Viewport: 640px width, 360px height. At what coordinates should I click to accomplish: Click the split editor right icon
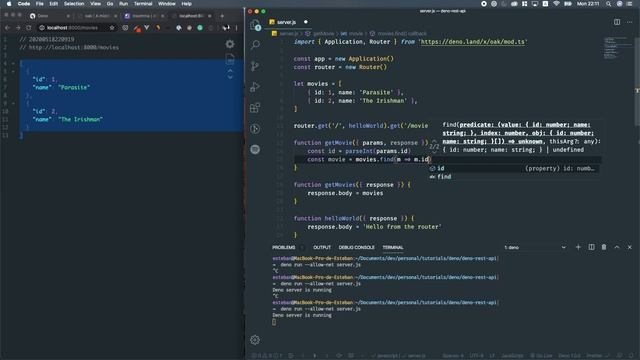[x=617, y=22]
